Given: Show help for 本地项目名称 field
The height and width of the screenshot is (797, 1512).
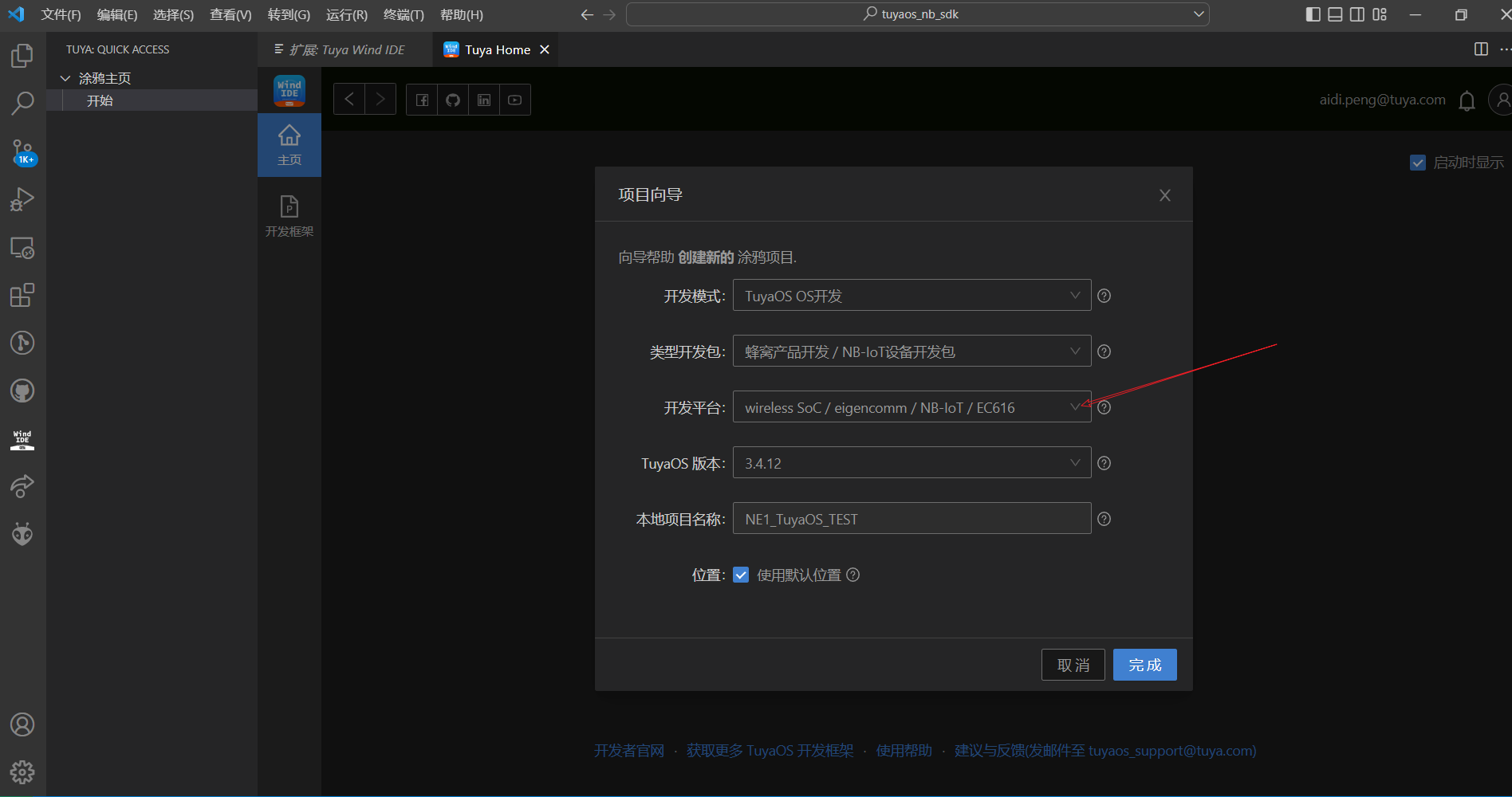Looking at the screenshot, I should pyautogui.click(x=1104, y=519).
